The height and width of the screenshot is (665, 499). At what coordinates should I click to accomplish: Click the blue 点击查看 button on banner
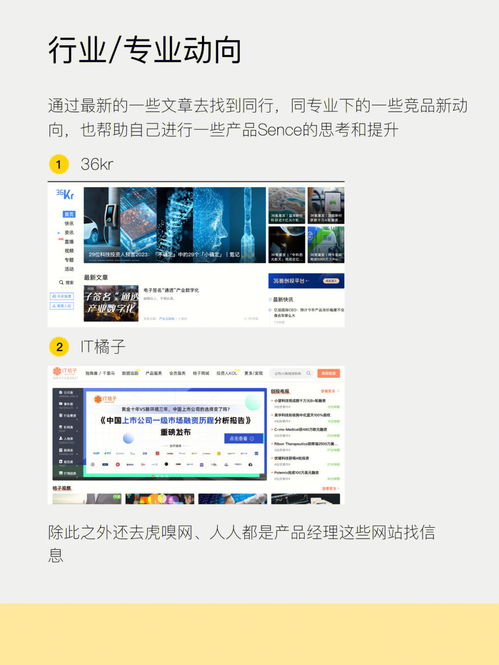tap(243, 439)
